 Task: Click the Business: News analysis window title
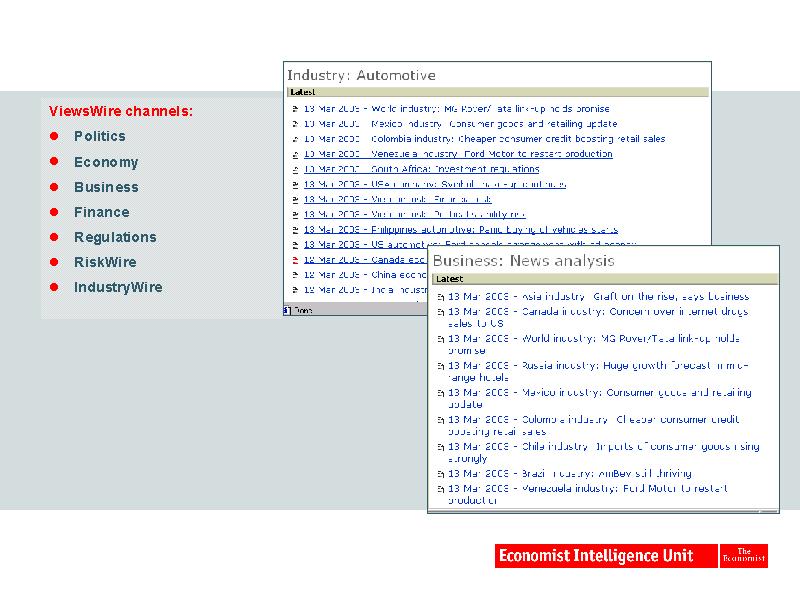[523, 261]
